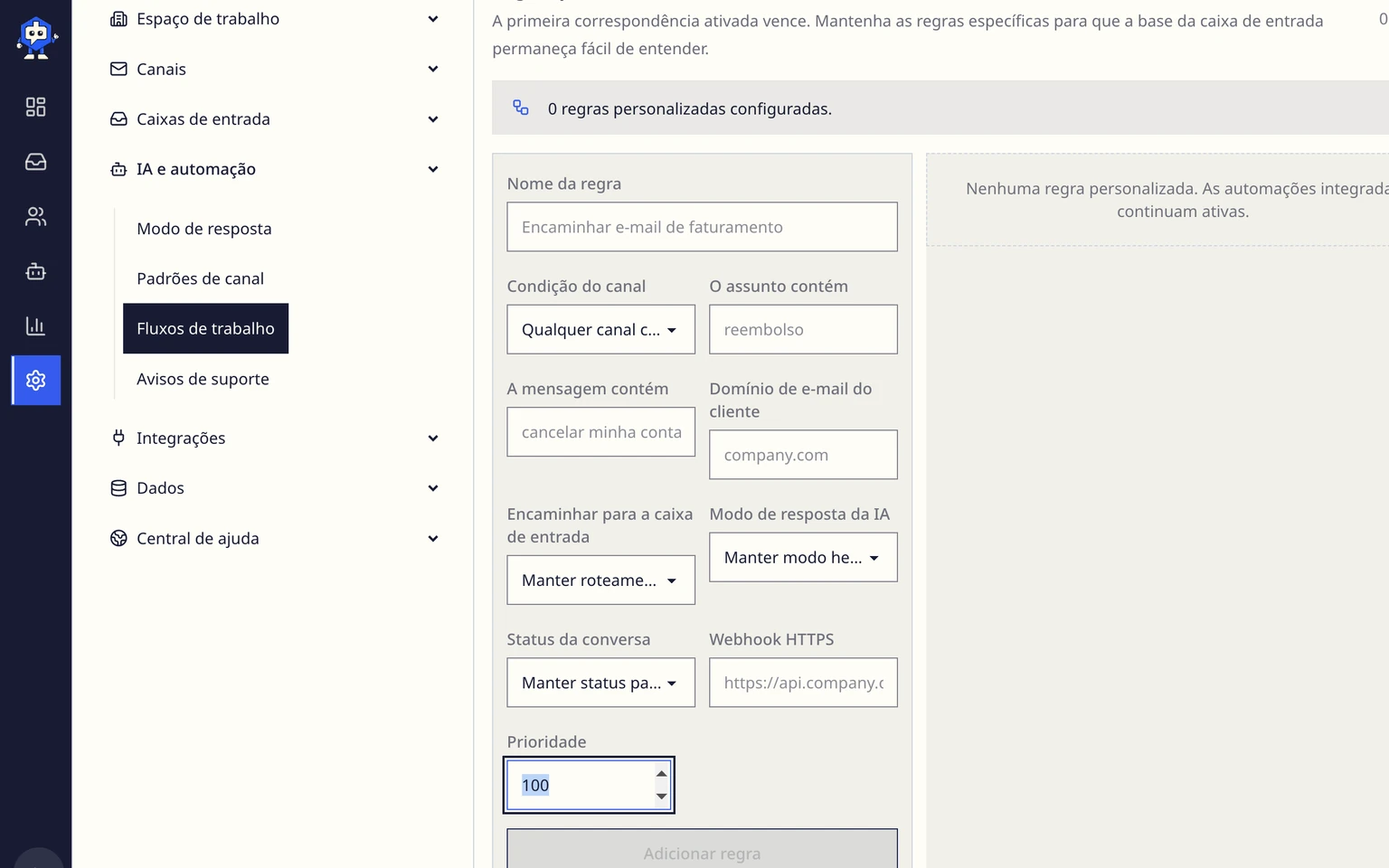Click the Canais envelope icon

[x=118, y=69]
